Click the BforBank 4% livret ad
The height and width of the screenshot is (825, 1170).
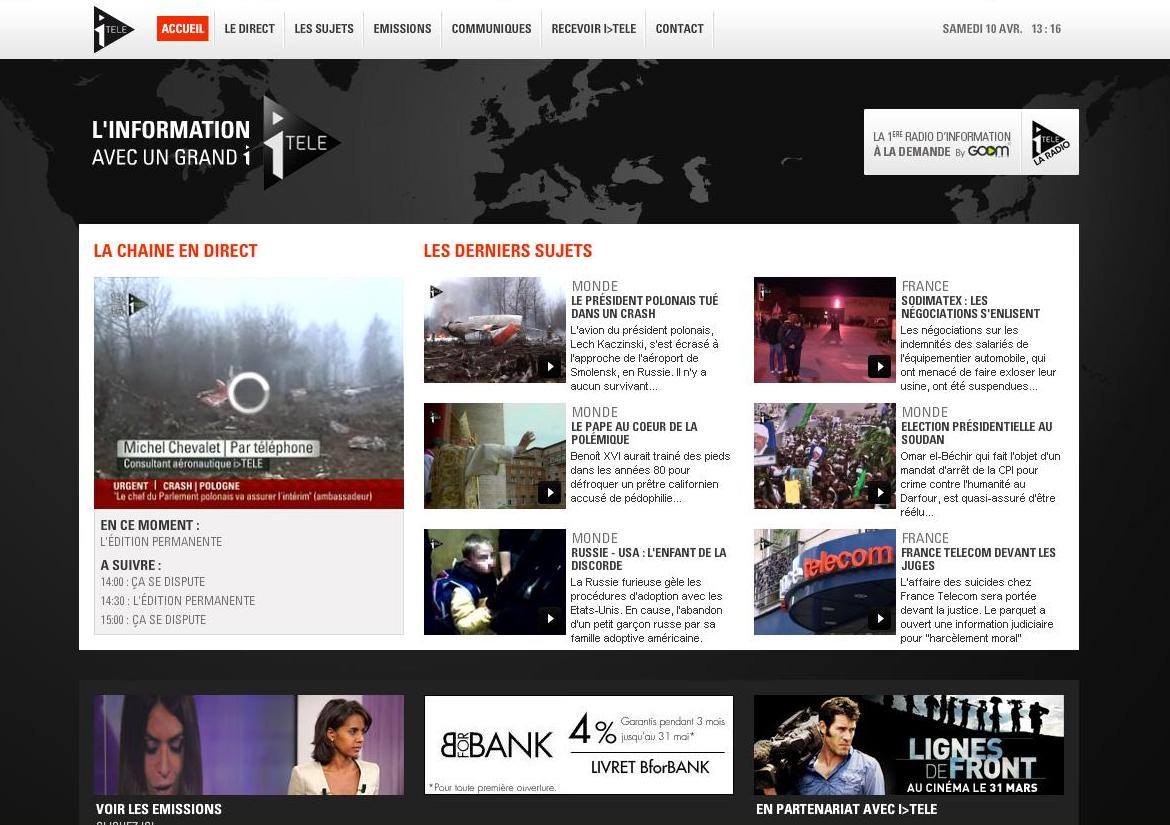[x=578, y=744]
